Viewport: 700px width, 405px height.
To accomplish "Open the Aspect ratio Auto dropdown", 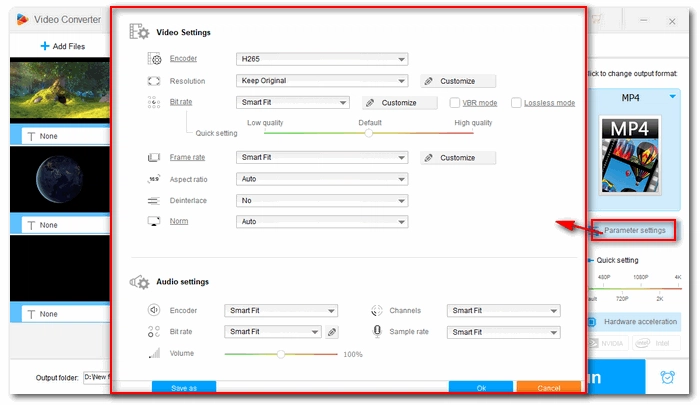I will (x=322, y=179).
